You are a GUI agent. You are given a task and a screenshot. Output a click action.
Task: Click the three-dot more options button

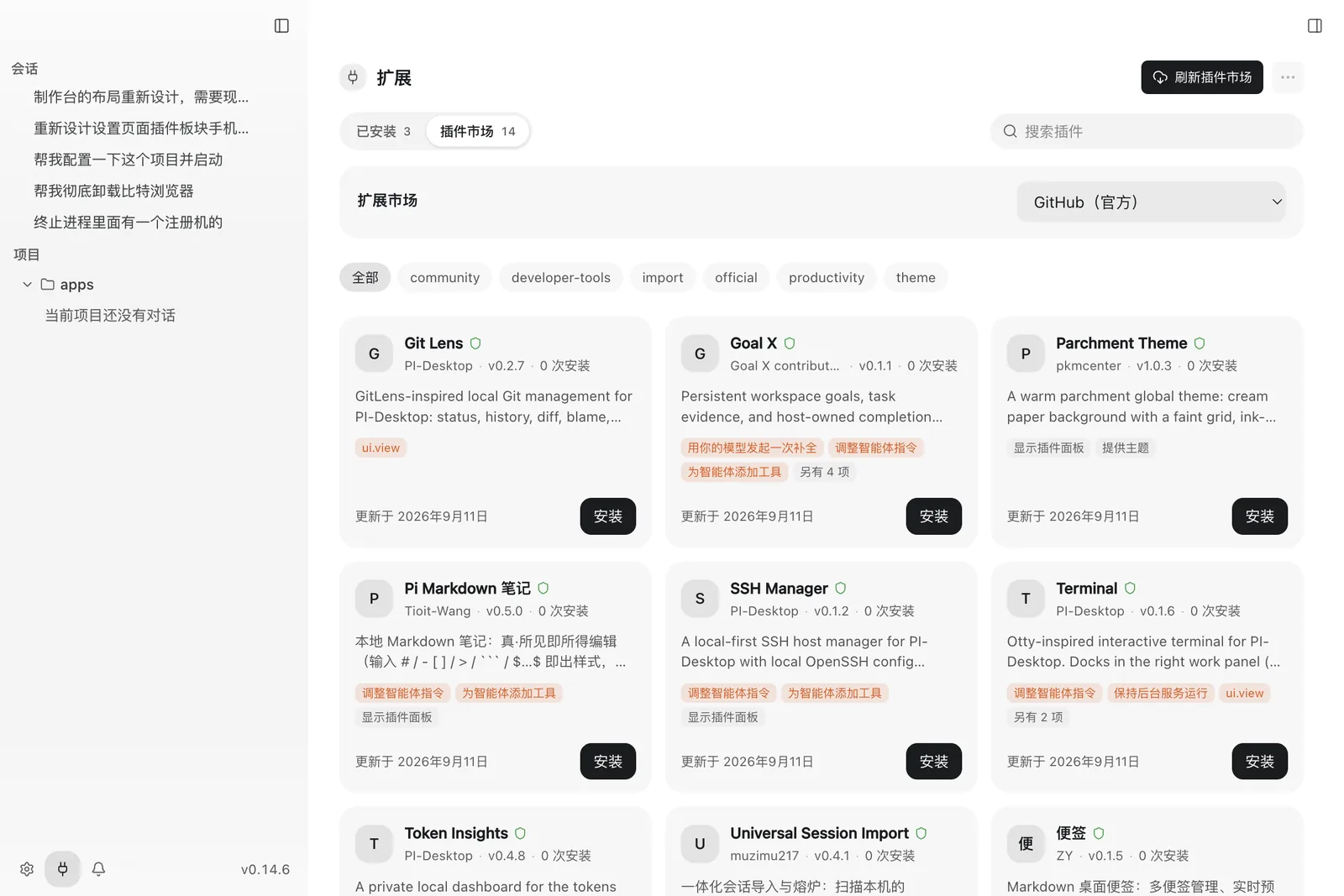tap(1288, 77)
